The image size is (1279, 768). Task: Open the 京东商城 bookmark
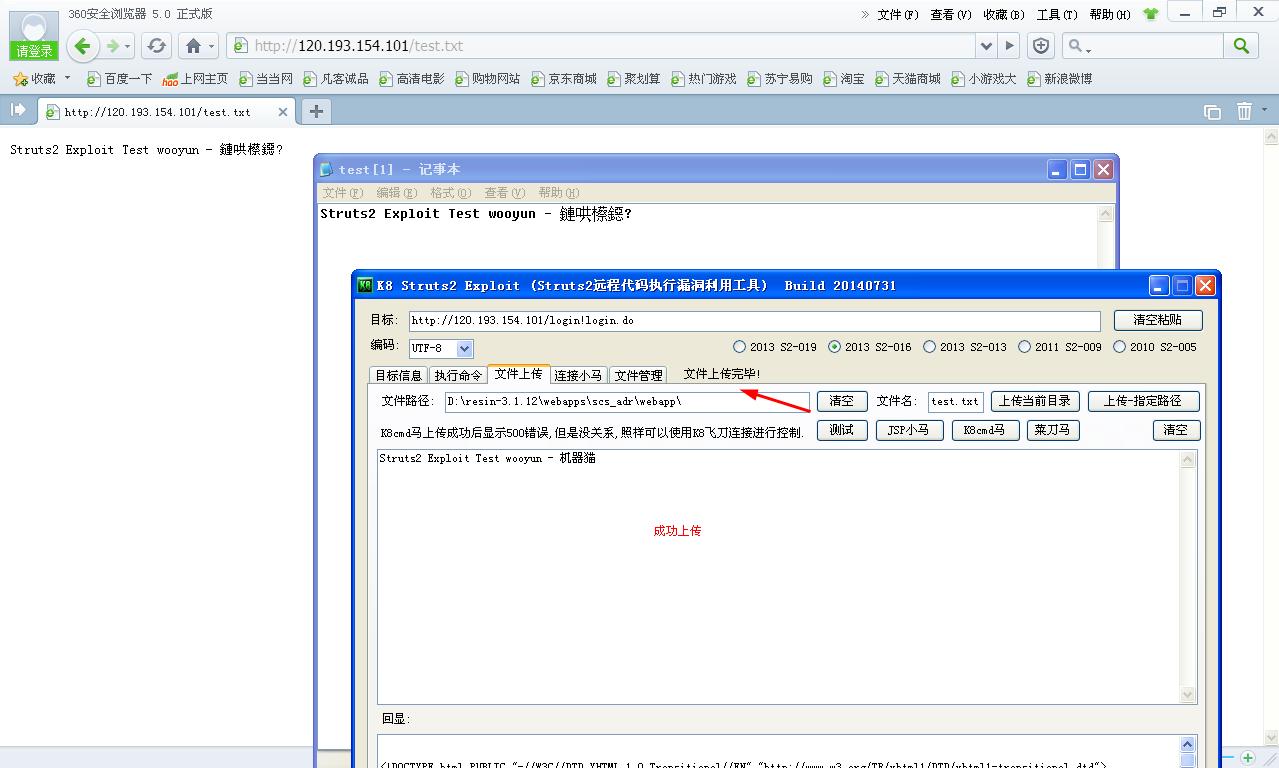coord(564,78)
